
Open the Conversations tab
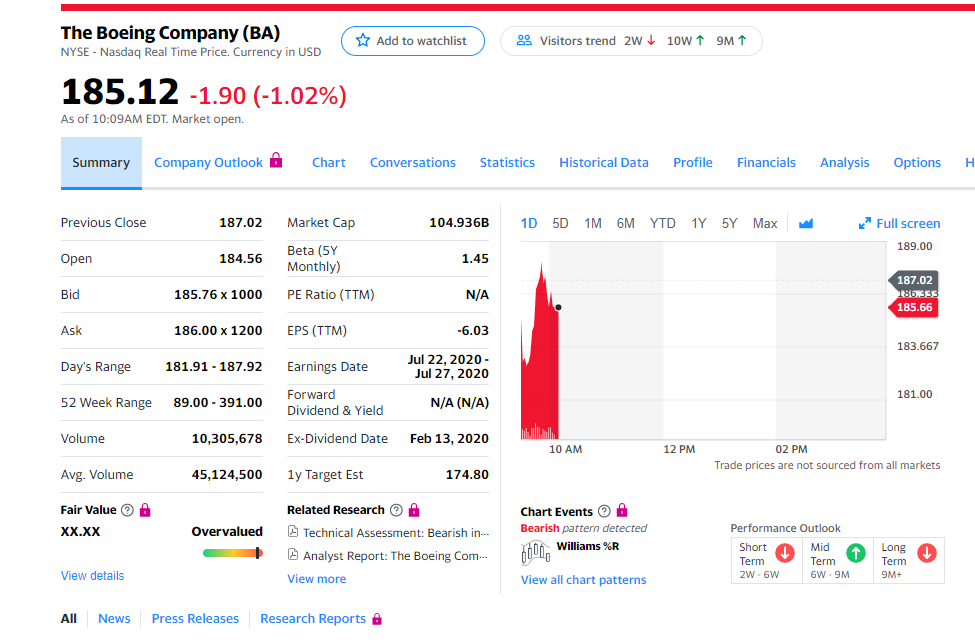[413, 162]
